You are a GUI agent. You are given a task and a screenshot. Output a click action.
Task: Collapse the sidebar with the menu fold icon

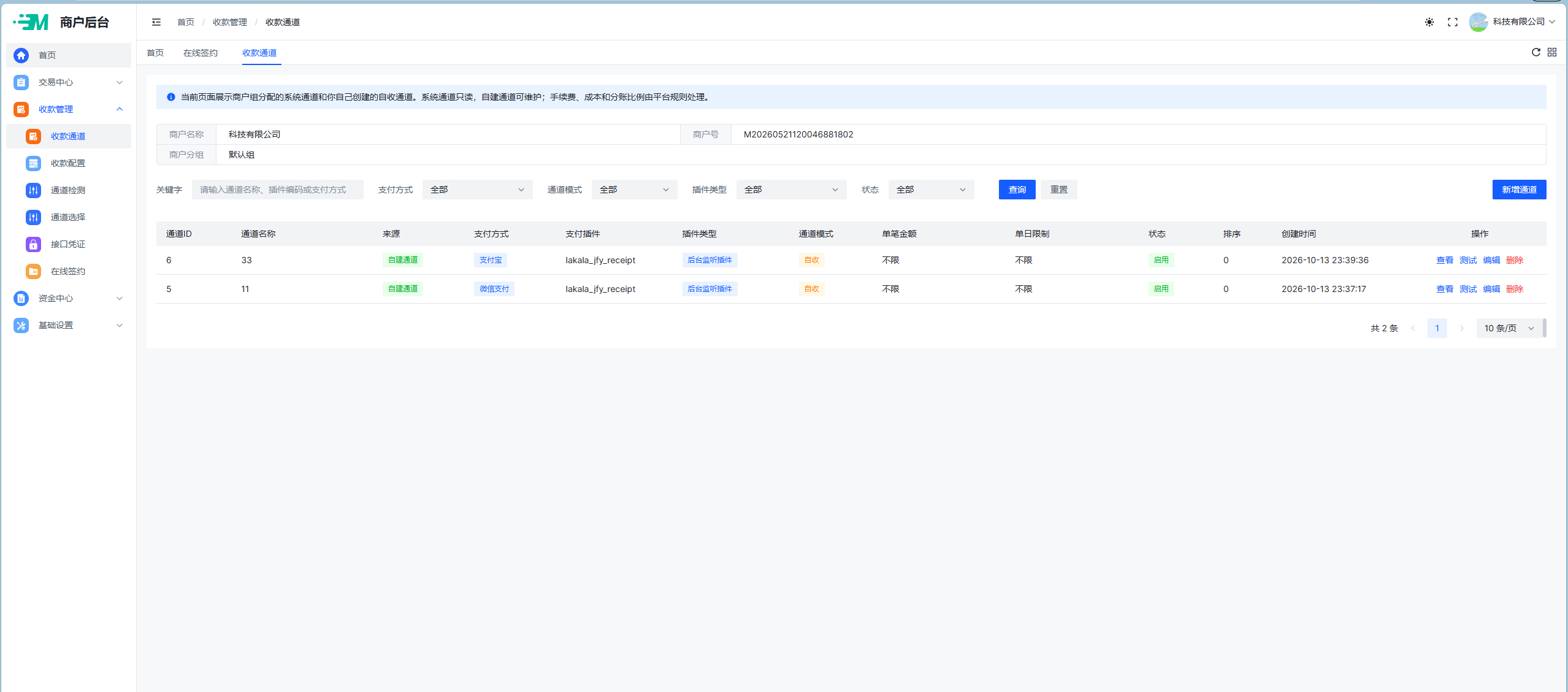tap(156, 22)
